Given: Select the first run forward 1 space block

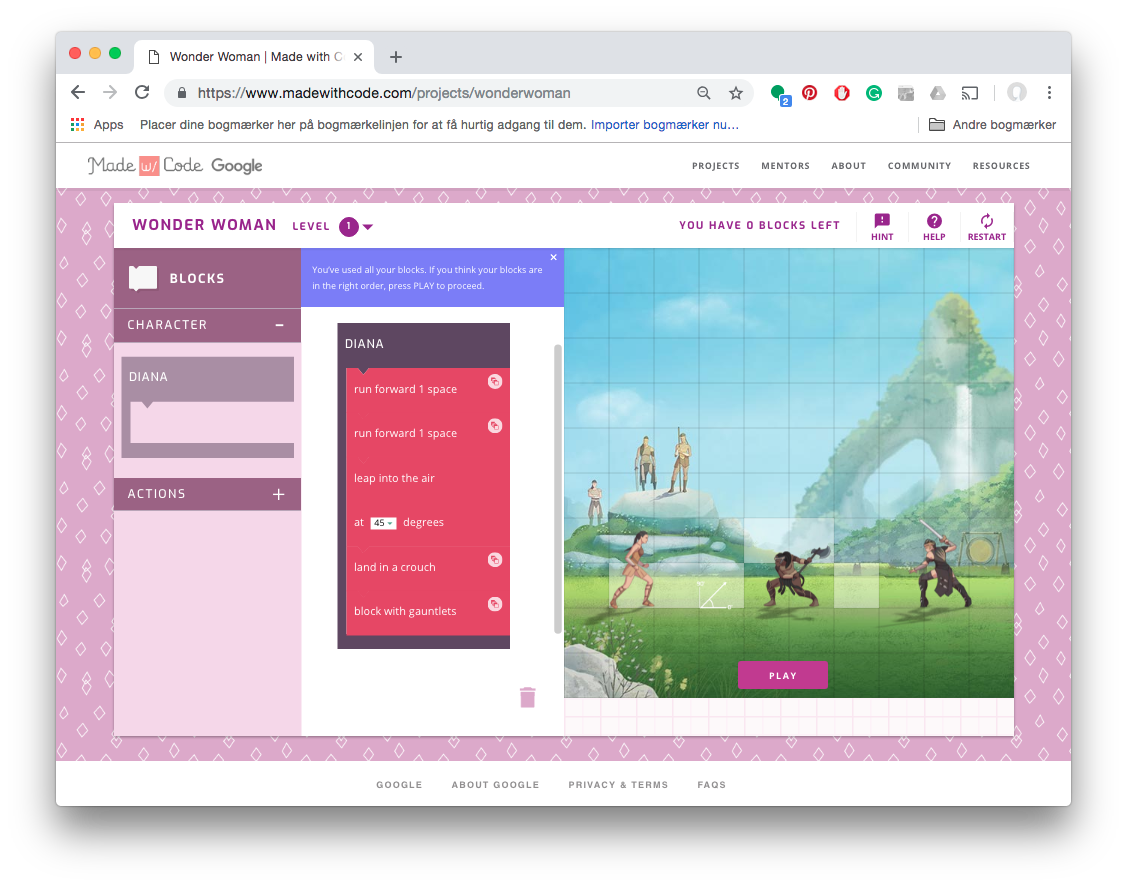Looking at the screenshot, I should 428,389.
